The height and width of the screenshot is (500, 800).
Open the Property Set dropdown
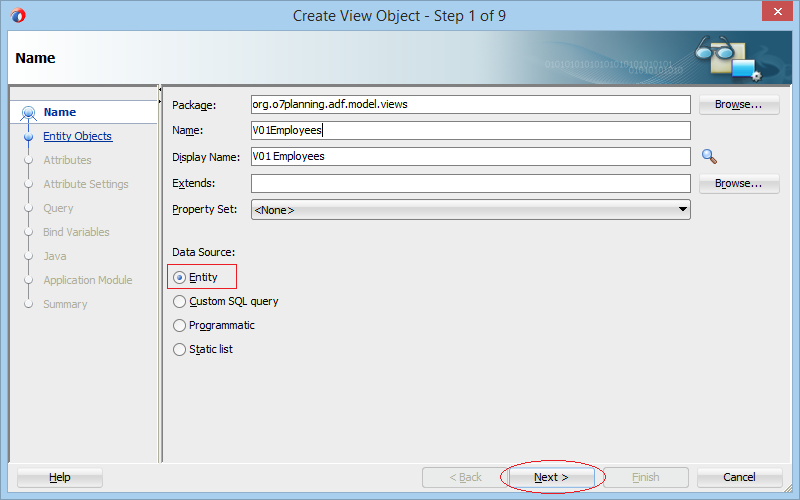click(470, 210)
